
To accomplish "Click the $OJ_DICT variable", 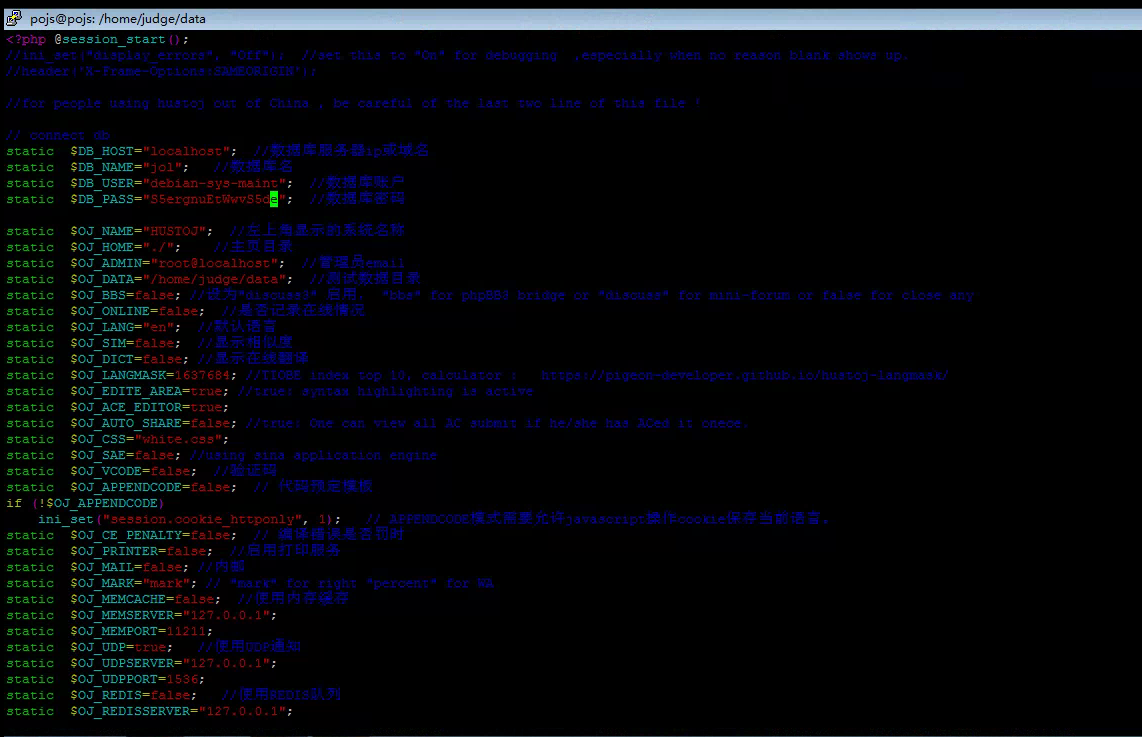I will [x=102, y=360].
